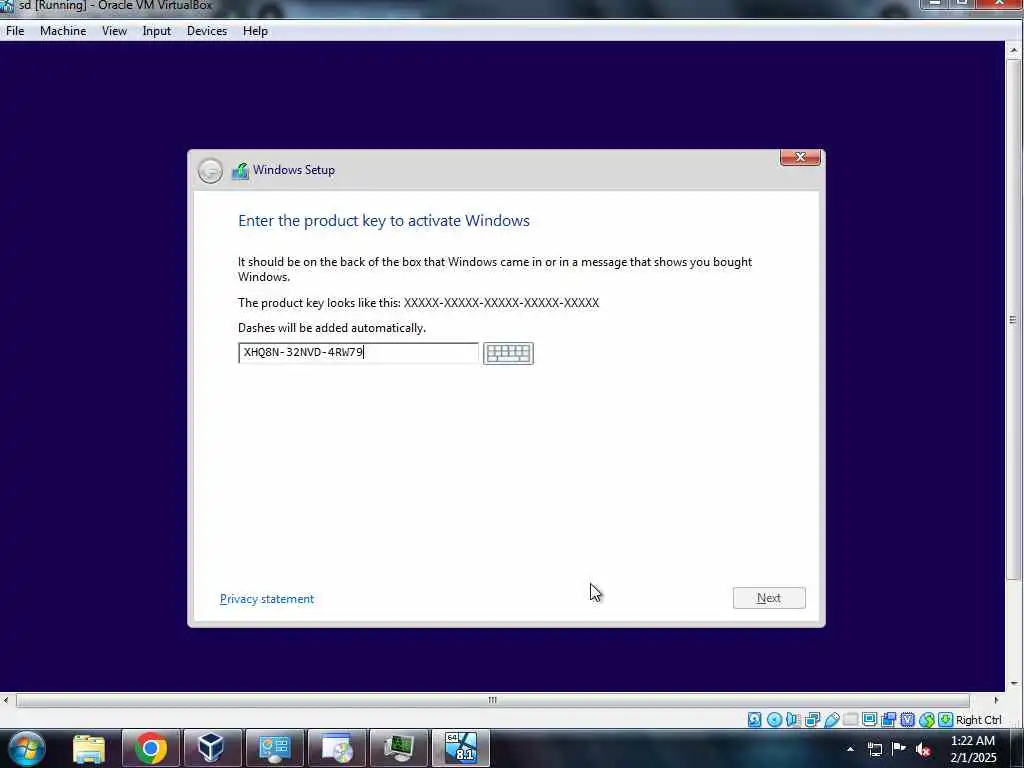
Task: Click the scroll right arrow at the bottom
Action: (997, 700)
